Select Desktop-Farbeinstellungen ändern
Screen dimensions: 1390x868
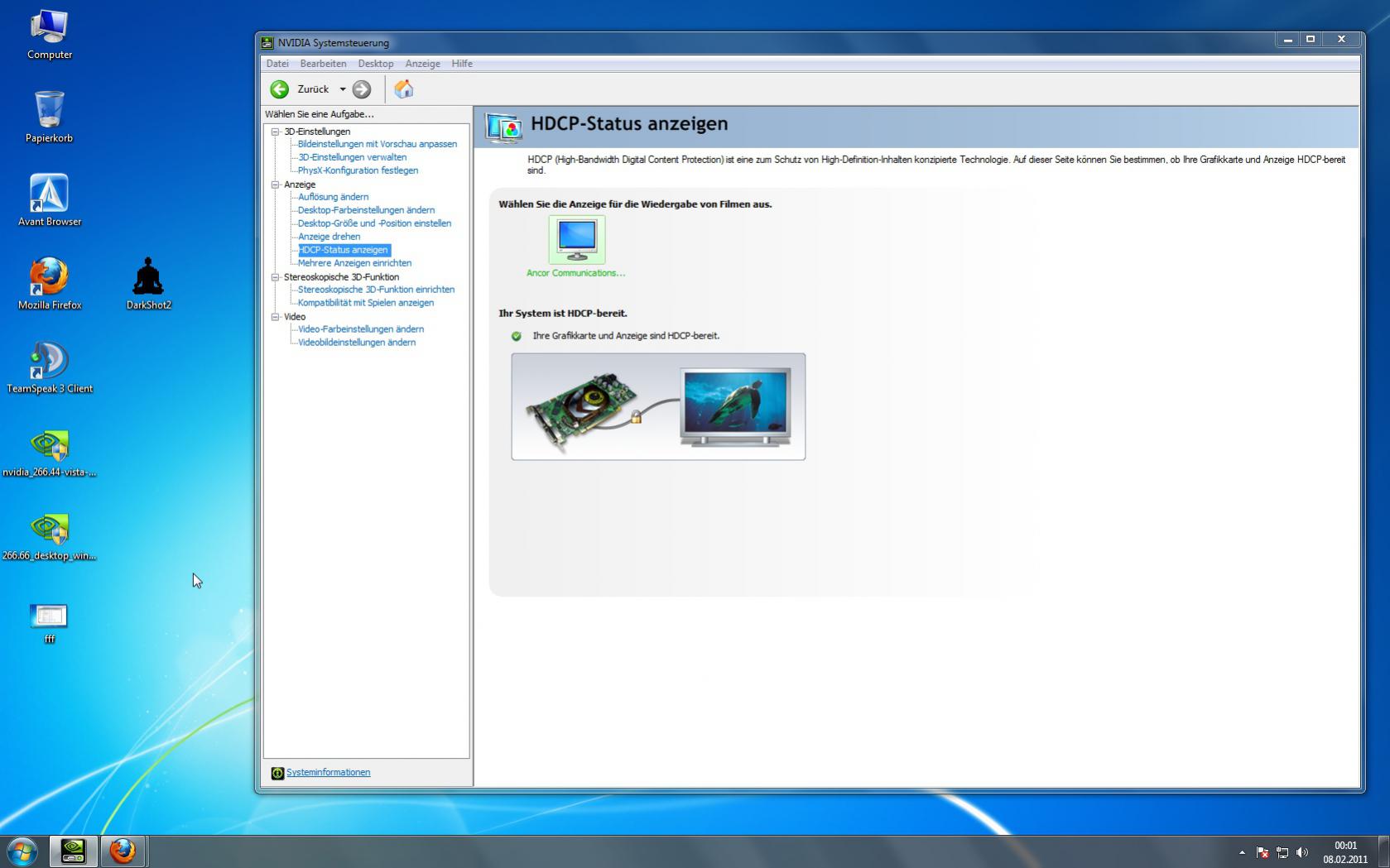pos(366,210)
